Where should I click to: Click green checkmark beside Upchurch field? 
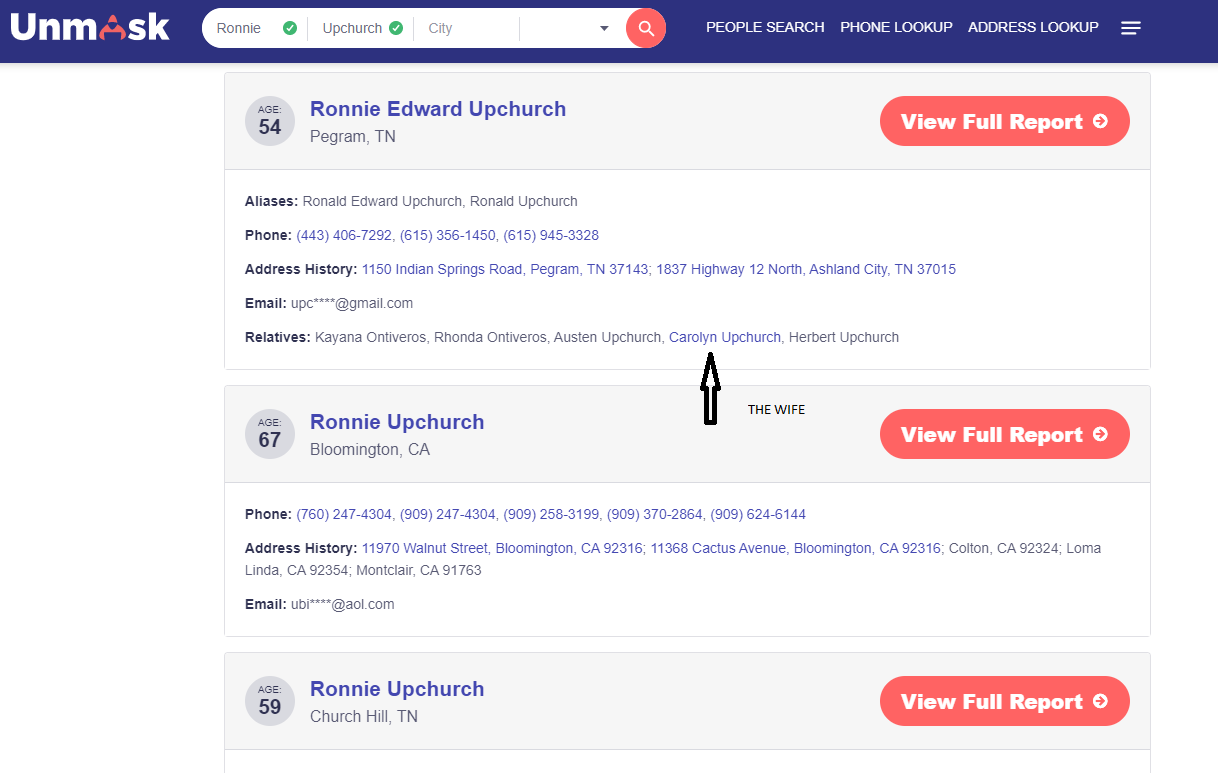coord(396,28)
